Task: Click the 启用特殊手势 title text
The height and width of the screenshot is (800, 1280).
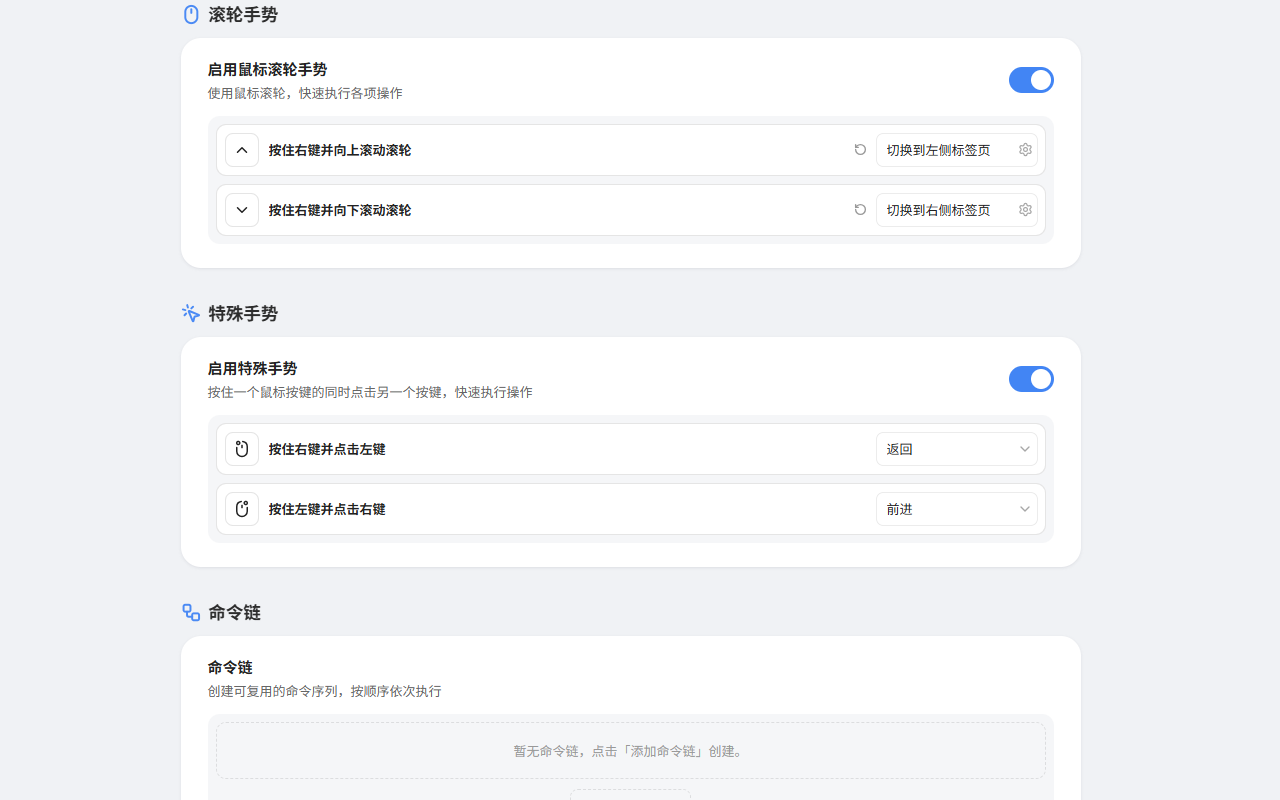Action: coord(252,369)
